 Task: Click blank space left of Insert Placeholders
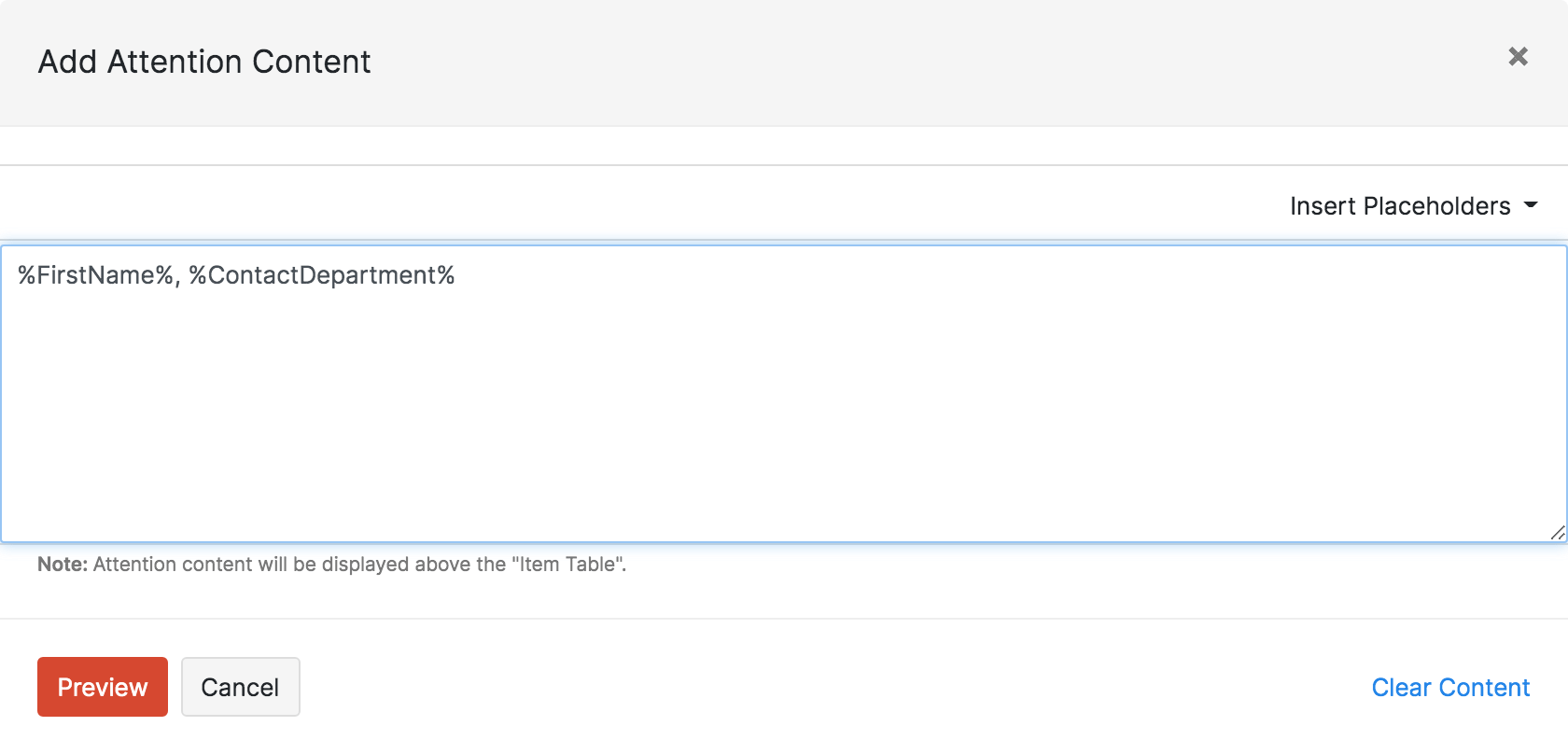[x=653, y=205]
